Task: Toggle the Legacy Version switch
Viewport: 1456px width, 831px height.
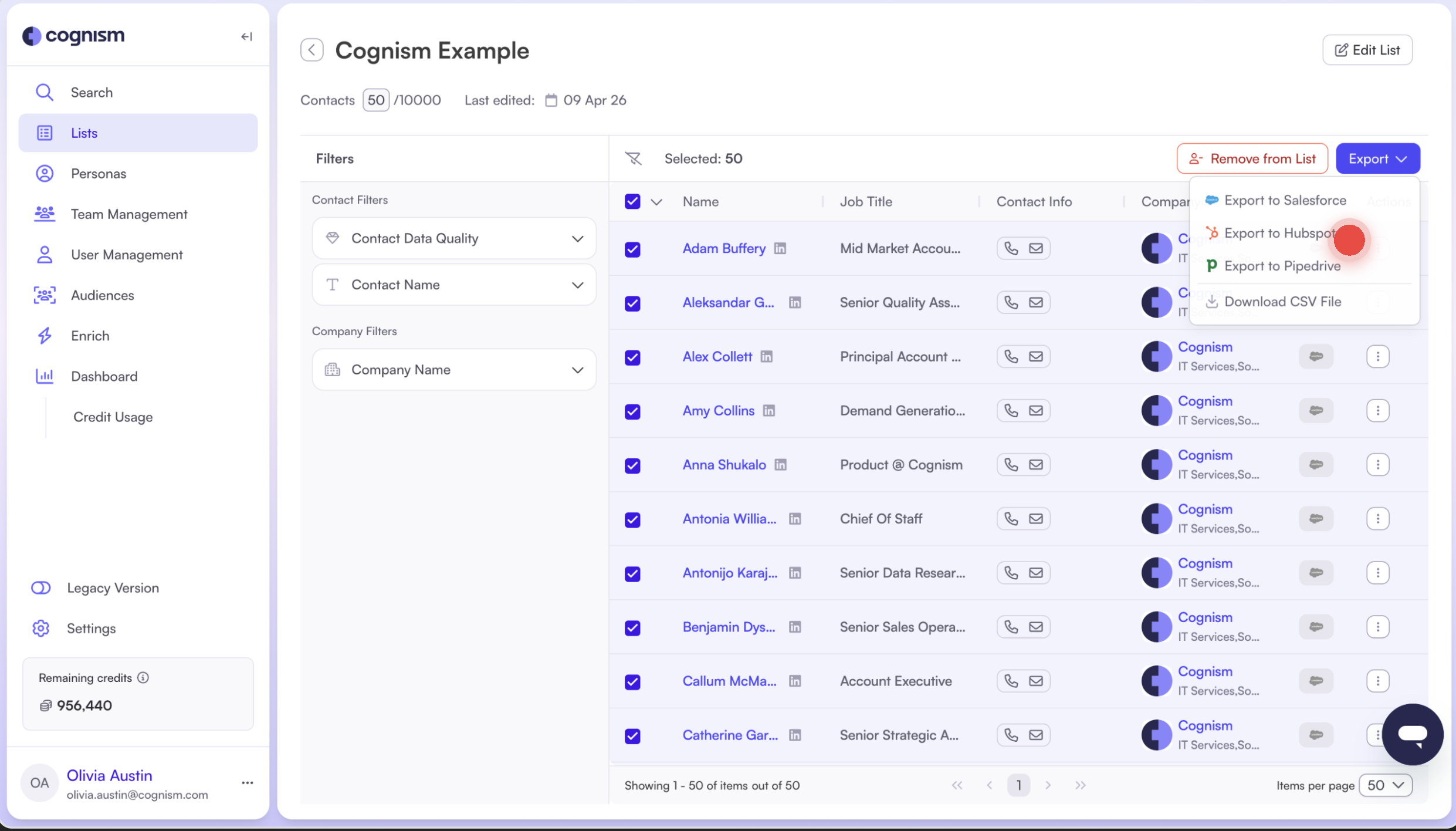Action: coord(41,587)
